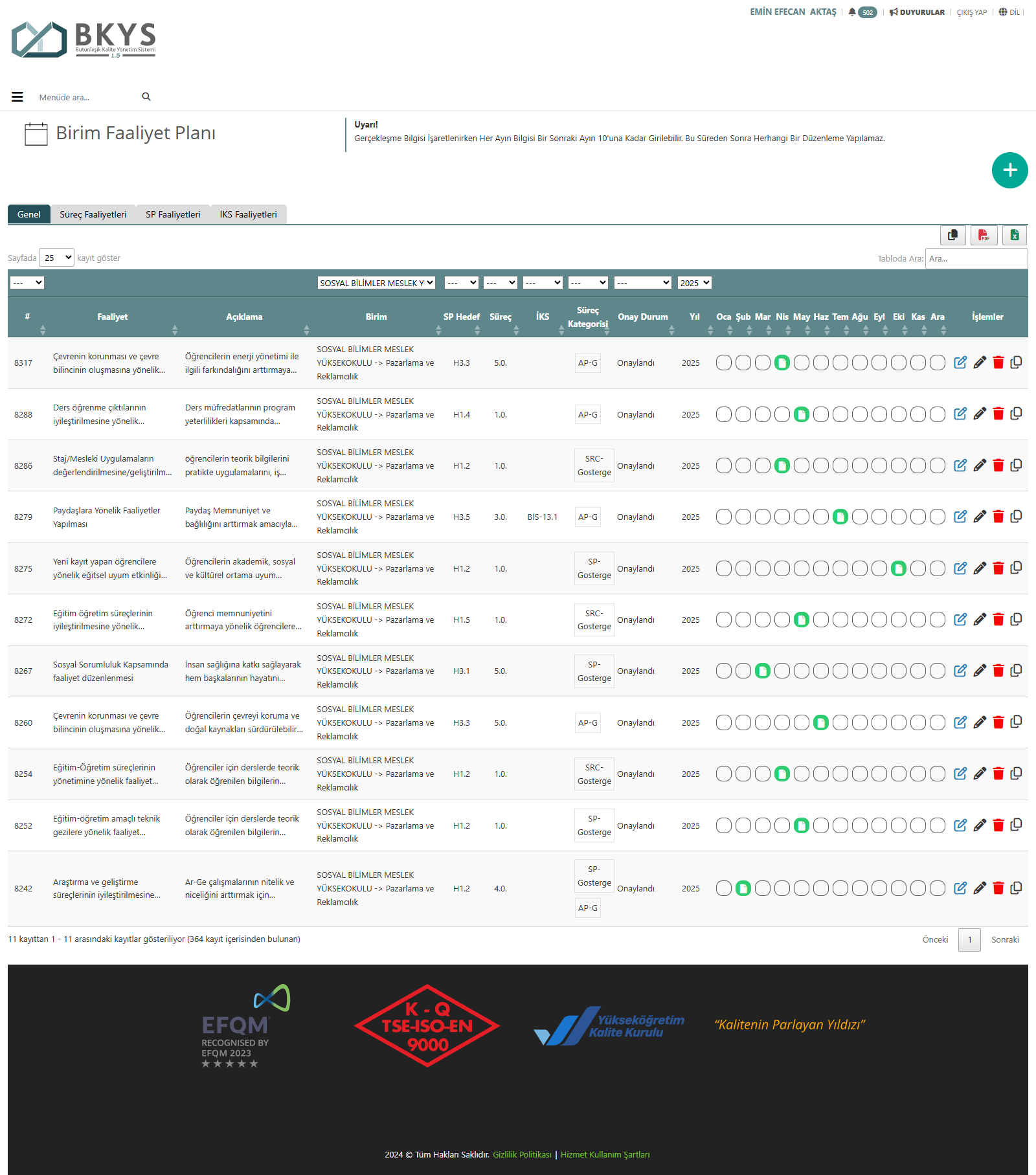Click the ÇIKIŞ YAP logout link
1036x1175 pixels.
[x=971, y=12]
